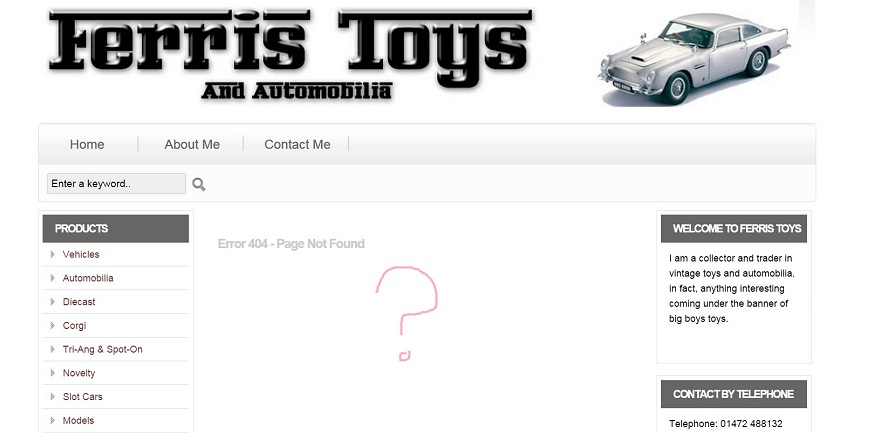The image size is (888, 433).
Task: Click the arrow beside Automobilia
Action: pyautogui.click(x=53, y=278)
